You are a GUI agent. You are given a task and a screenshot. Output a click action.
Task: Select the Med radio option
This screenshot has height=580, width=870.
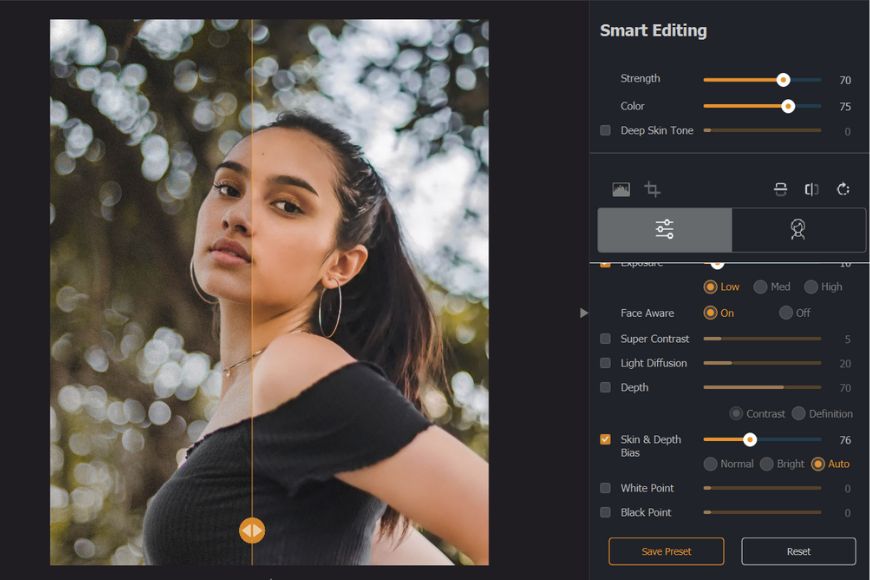tap(760, 287)
